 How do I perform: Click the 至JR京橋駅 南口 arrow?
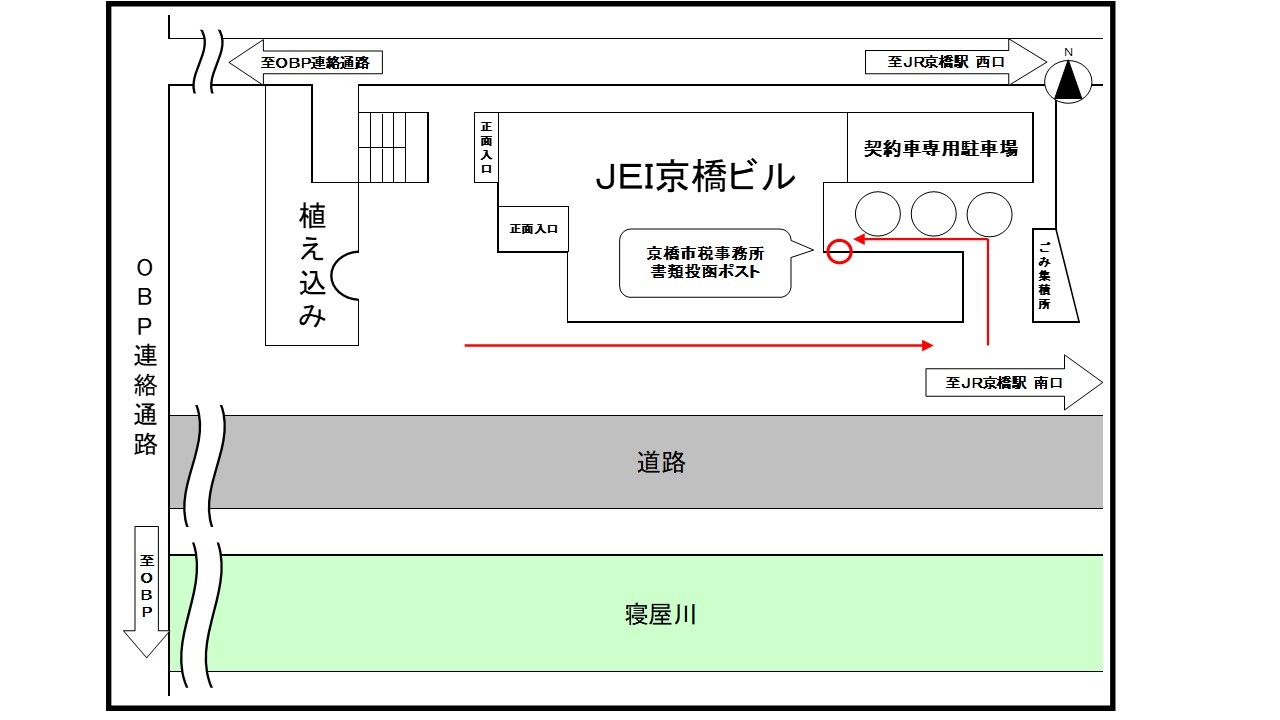click(x=1012, y=382)
